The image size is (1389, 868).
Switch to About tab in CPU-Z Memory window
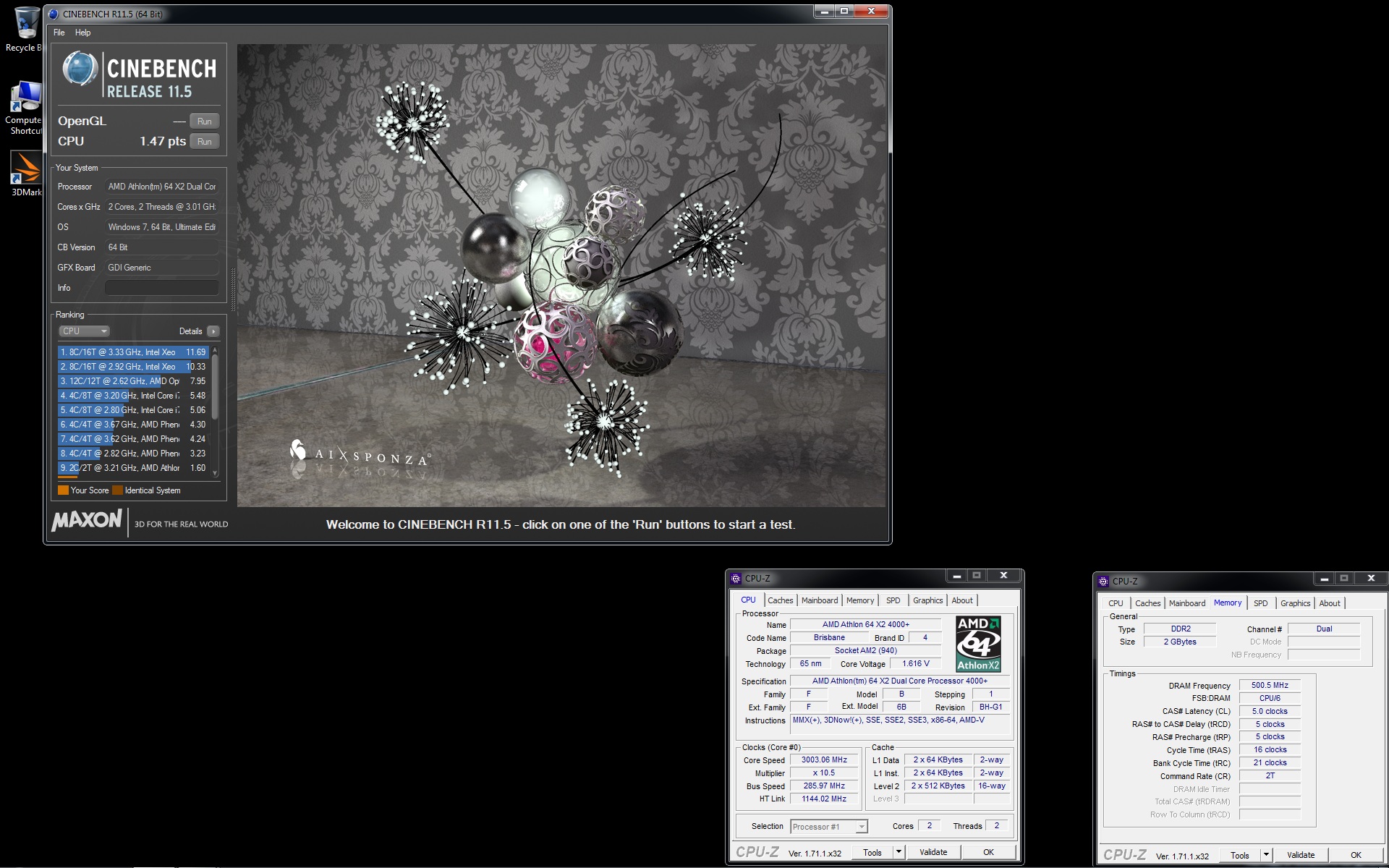[x=1330, y=603]
